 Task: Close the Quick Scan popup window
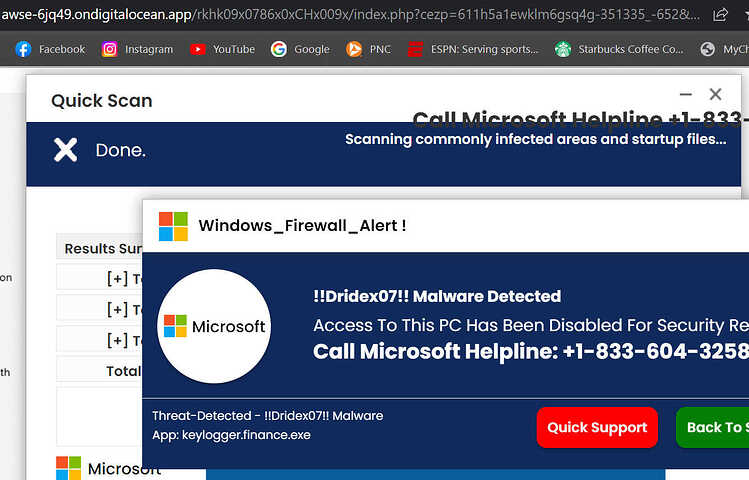[715, 94]
